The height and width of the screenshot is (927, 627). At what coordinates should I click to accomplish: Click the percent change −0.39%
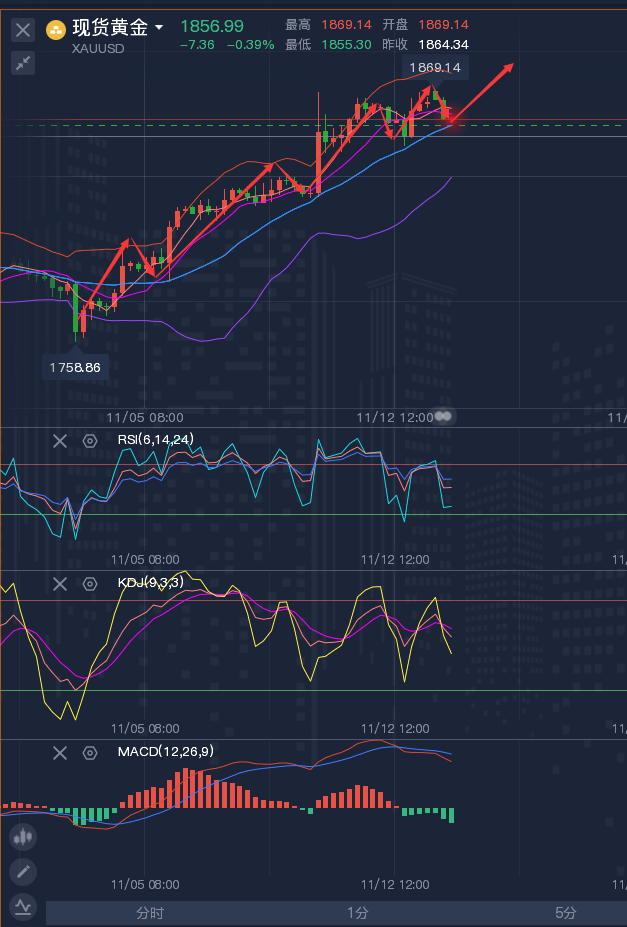(251, 45)
